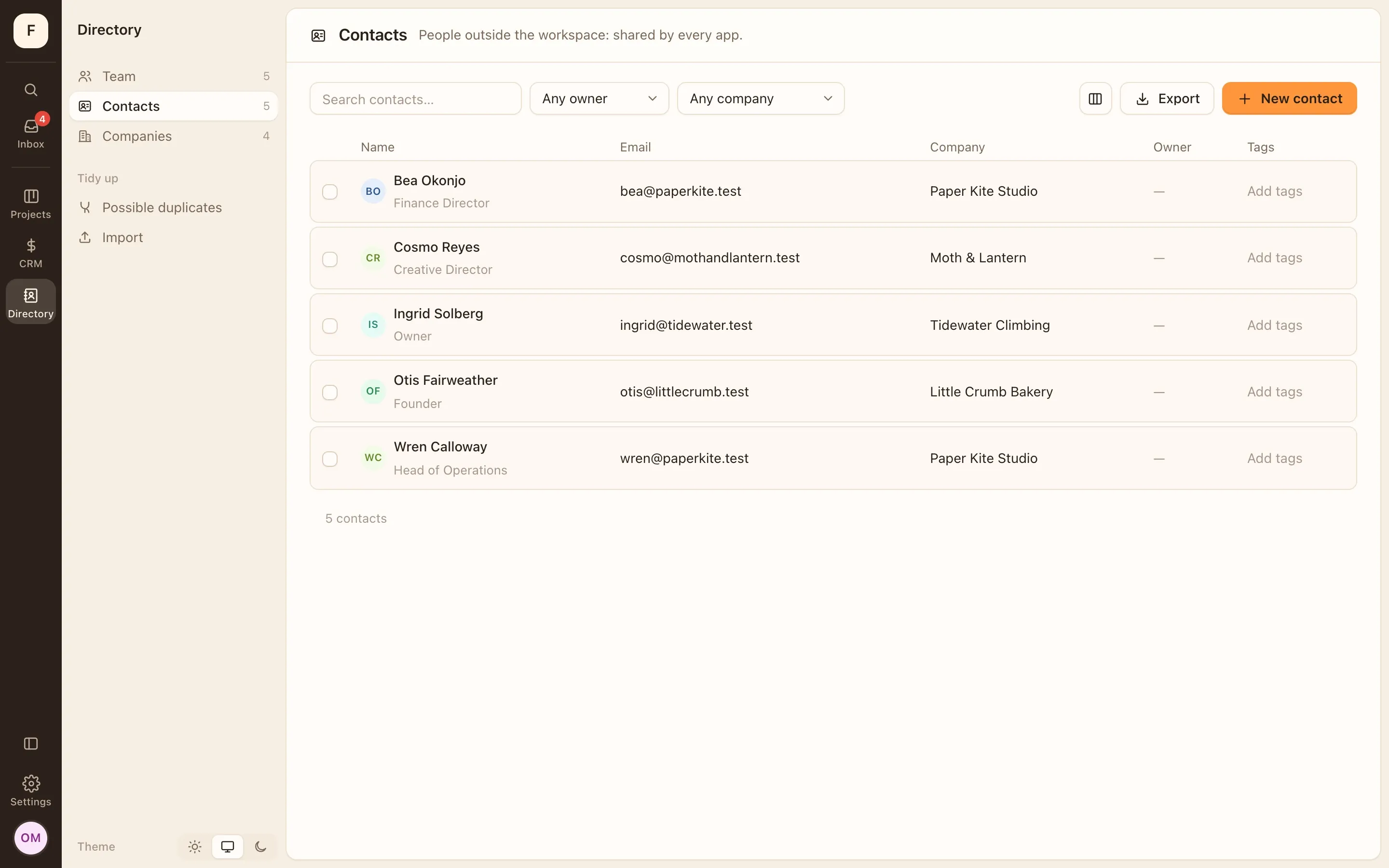The image size is (1389, 868).
Task: Add tags to Bea Okonjo
Action: (1274, 191)
